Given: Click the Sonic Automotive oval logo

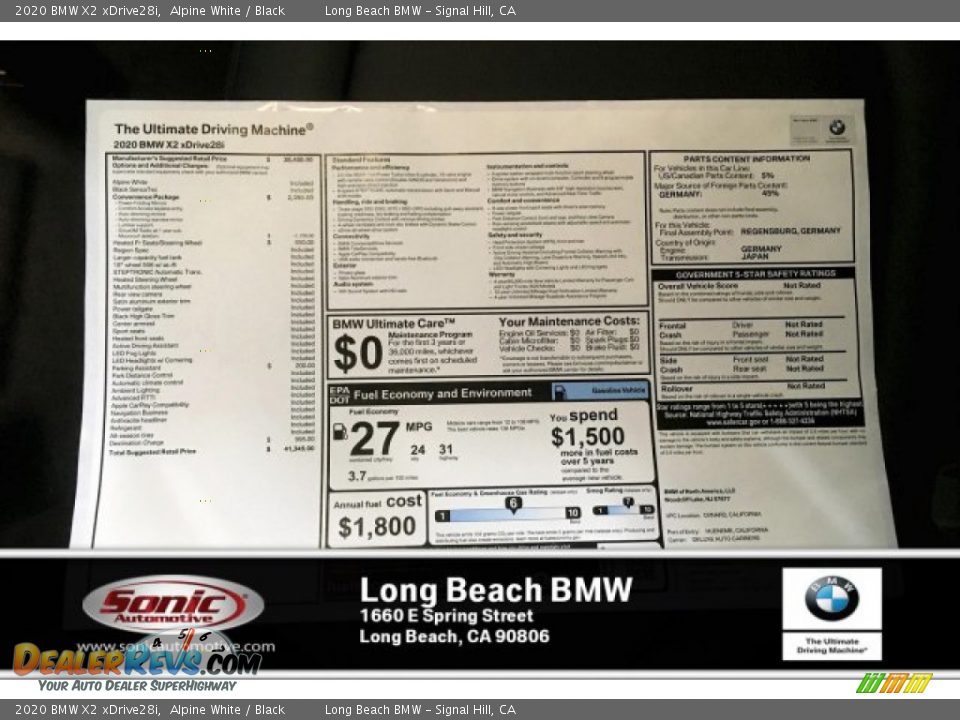Looking at the screenshot, I should (x=173, y=604).
